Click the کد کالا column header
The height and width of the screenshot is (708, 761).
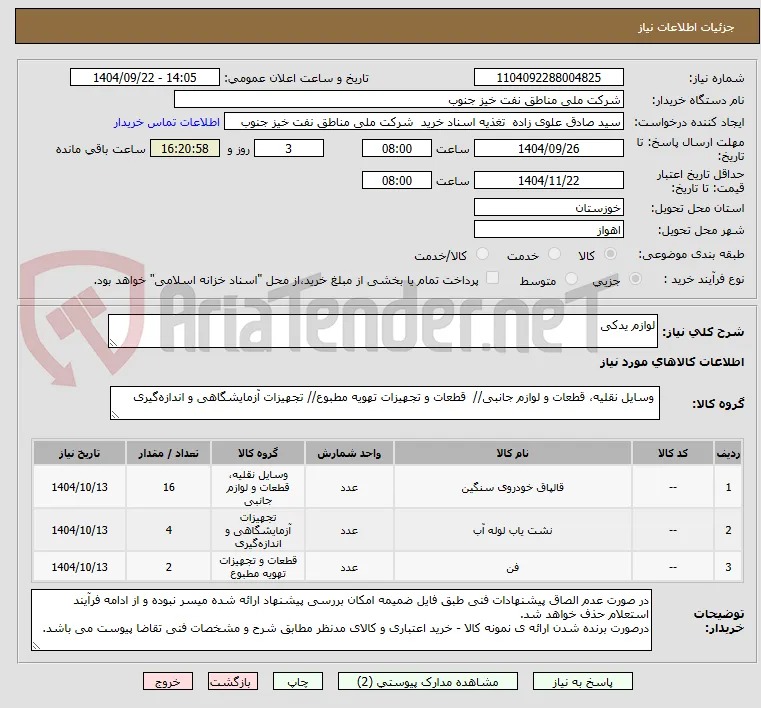pos(673,453)
